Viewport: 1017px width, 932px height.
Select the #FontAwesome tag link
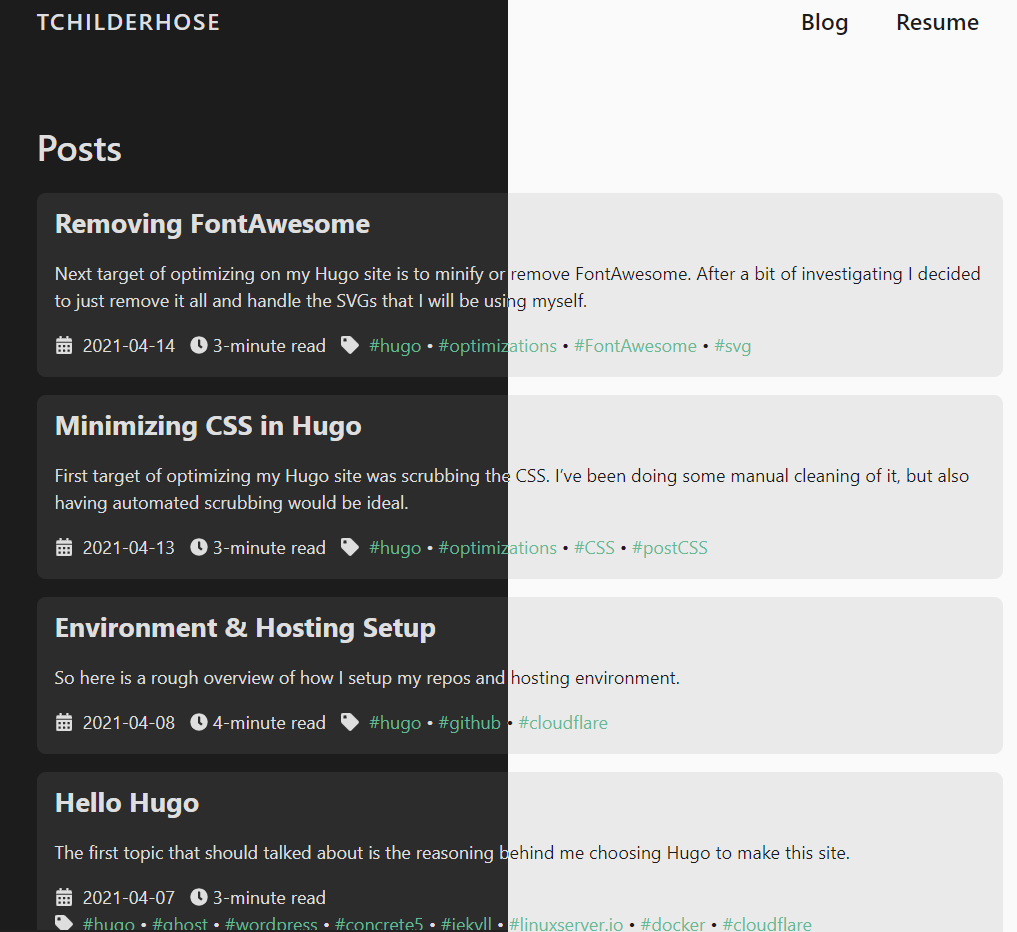[635, 346]
